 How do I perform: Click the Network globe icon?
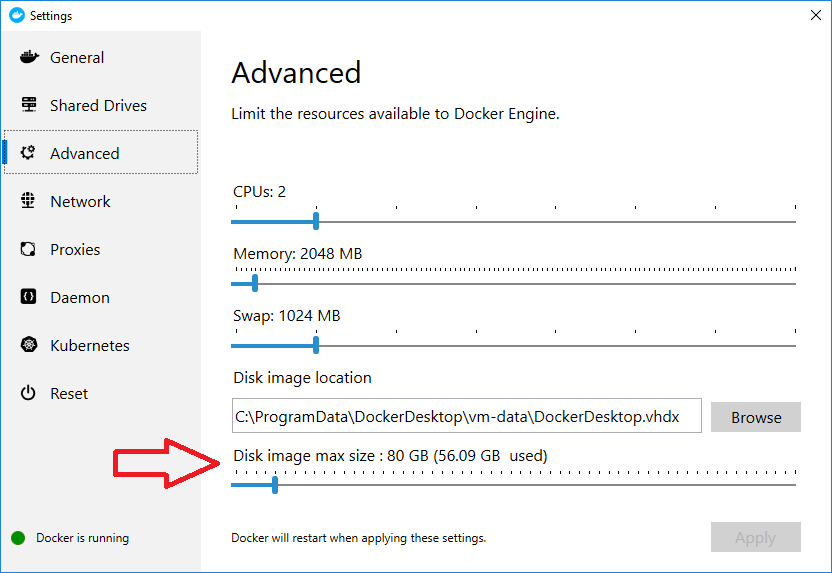pyautogui.click(x=28, y=201)
